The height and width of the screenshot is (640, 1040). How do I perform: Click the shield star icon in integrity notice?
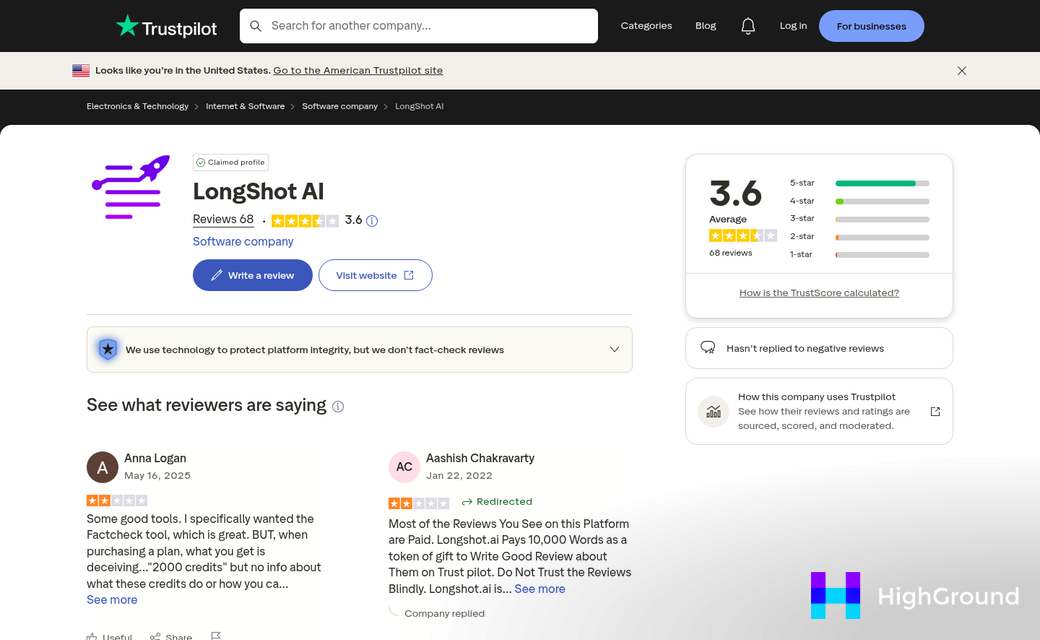click(x=107, y=349)
